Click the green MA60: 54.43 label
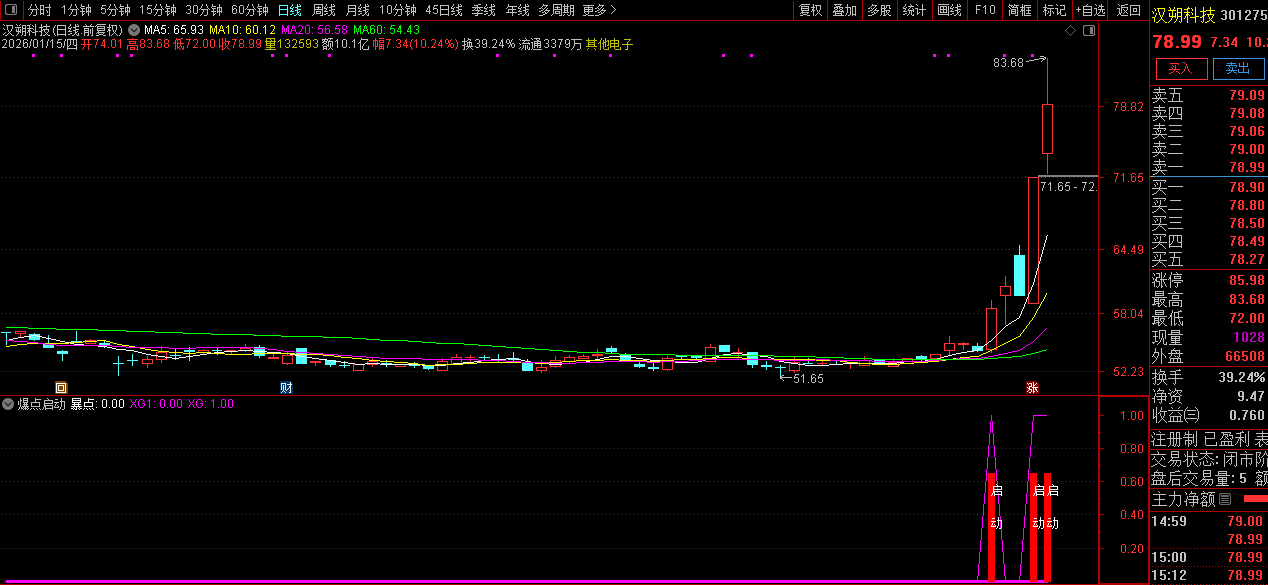The height and width of the screenshot is (585, 1268). click(386, 30)
